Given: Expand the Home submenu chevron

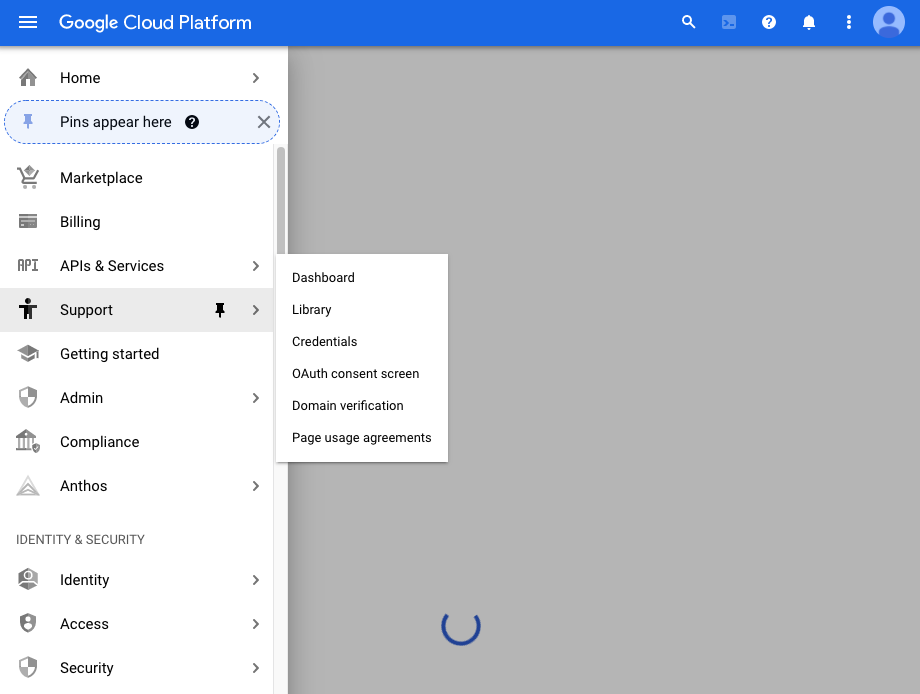Looking at the screenshot, I should (x=255, y=77).
